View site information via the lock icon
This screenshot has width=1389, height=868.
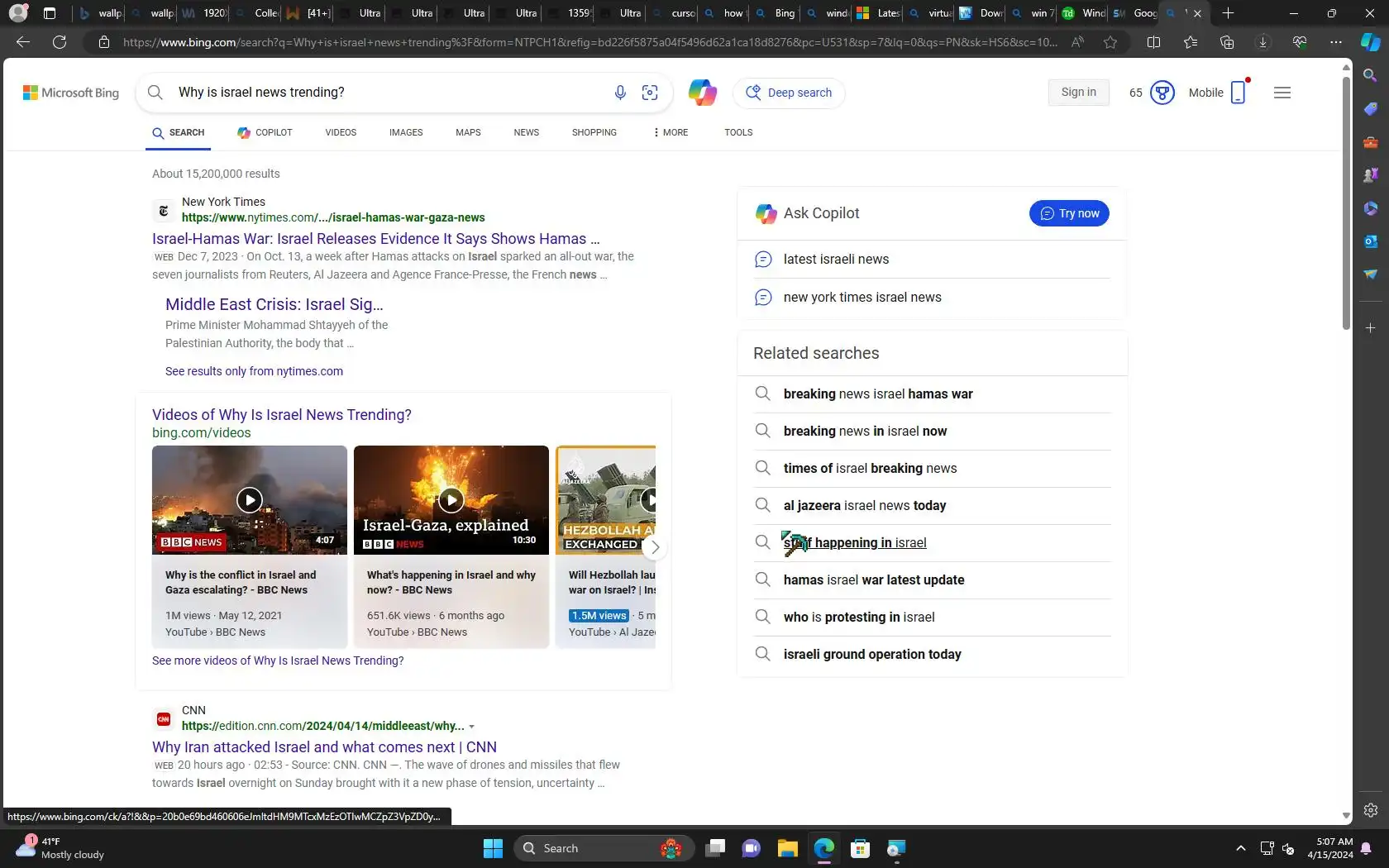point(104,42)
